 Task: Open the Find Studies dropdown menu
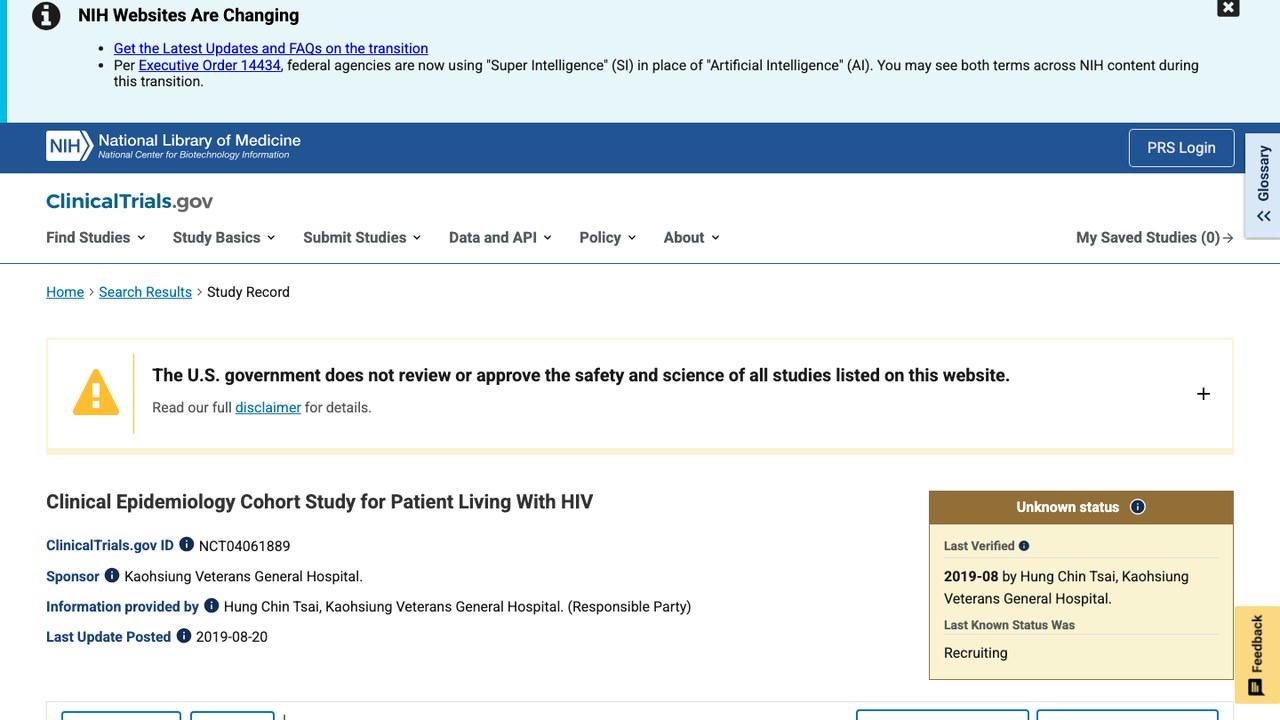[x=96, y=237]
